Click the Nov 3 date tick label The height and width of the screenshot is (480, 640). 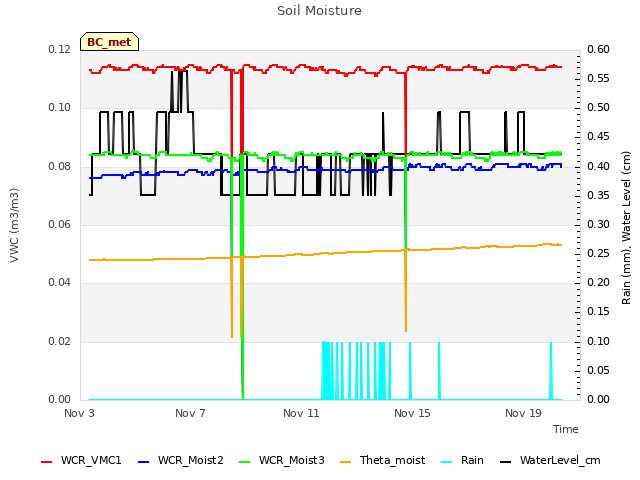(x=79, y=413)
